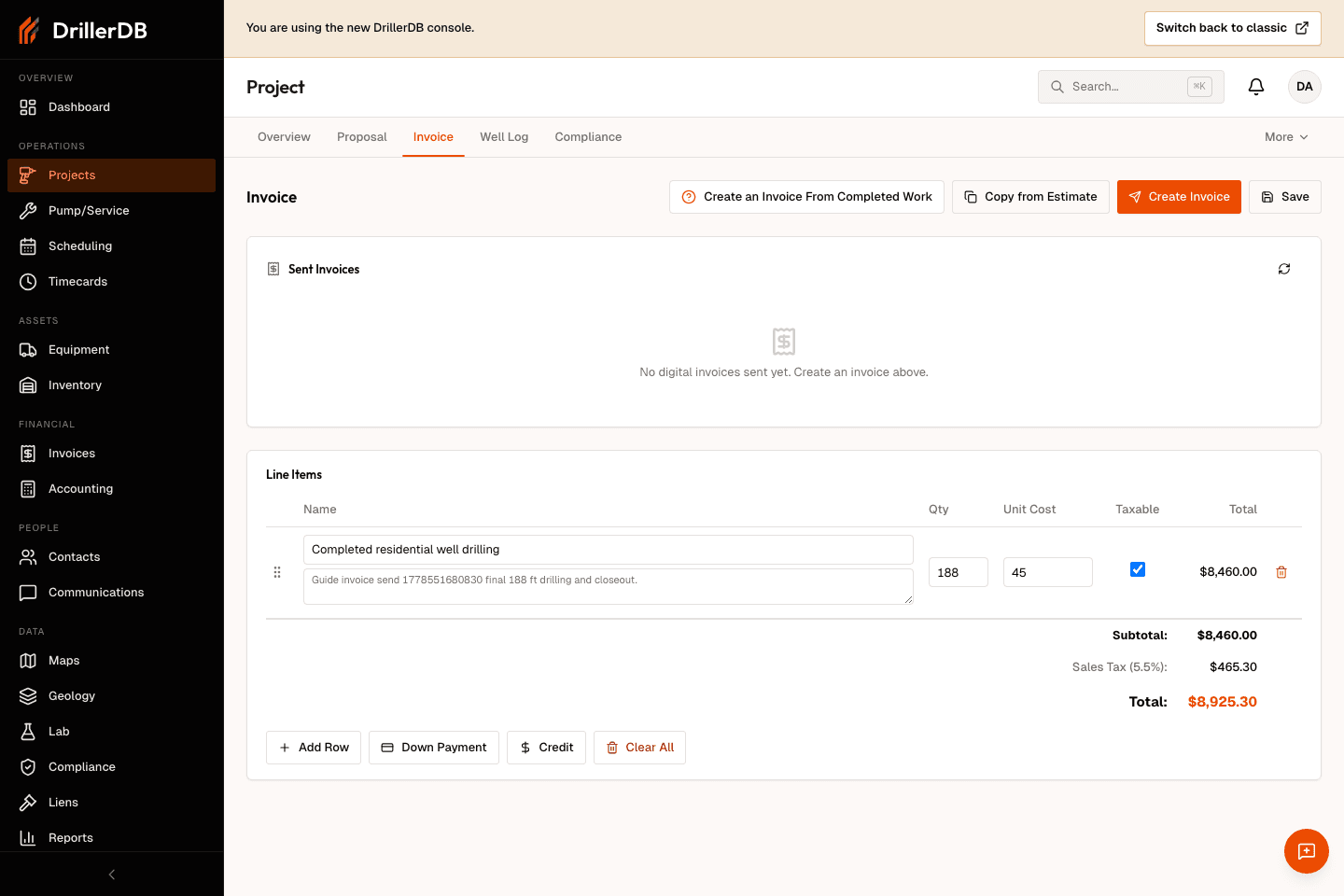This screenshot has width=1344, height=896.
Task: Edit the Qty field showing 188
Action: 959,572
